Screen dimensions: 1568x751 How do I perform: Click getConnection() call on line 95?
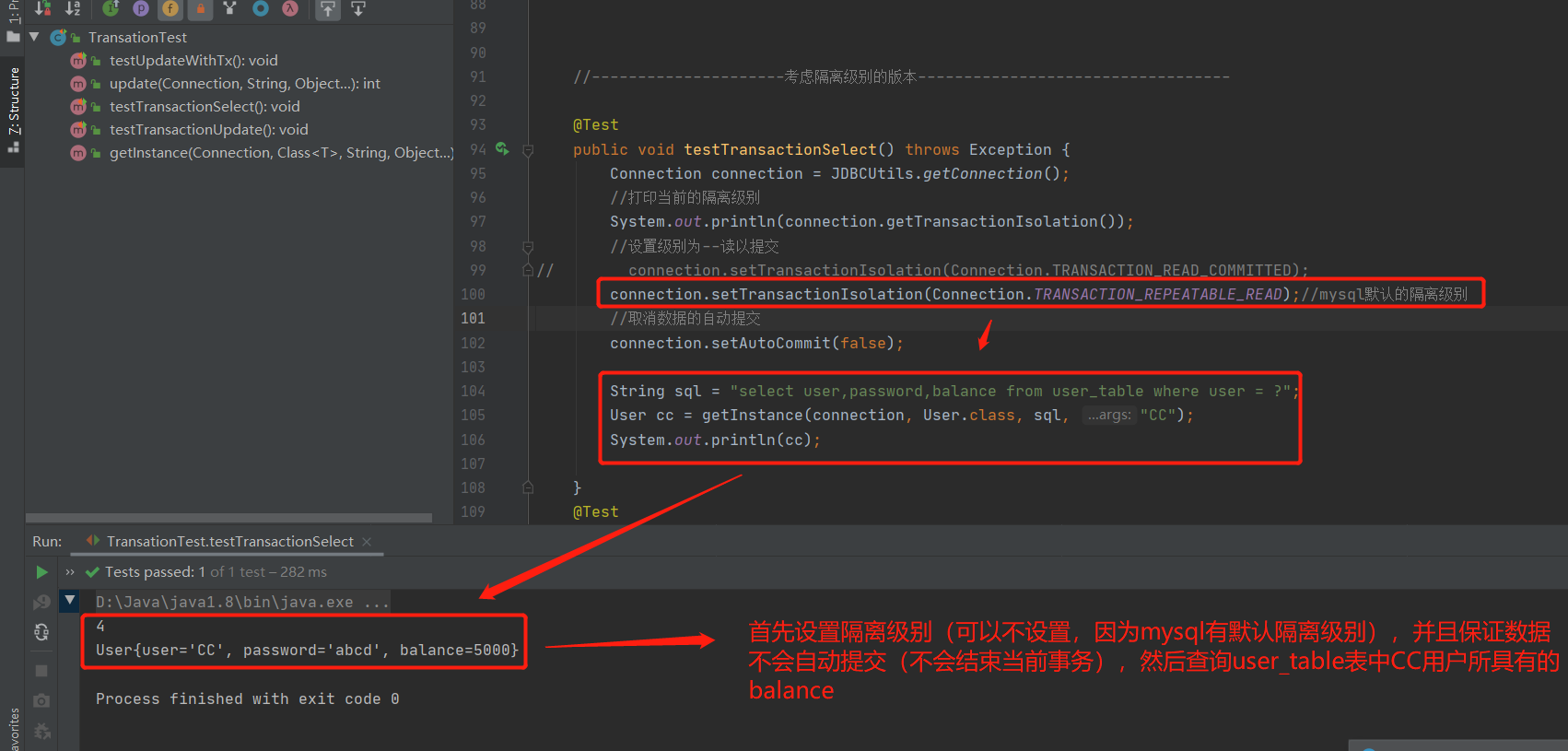click(x=991, y=173)
